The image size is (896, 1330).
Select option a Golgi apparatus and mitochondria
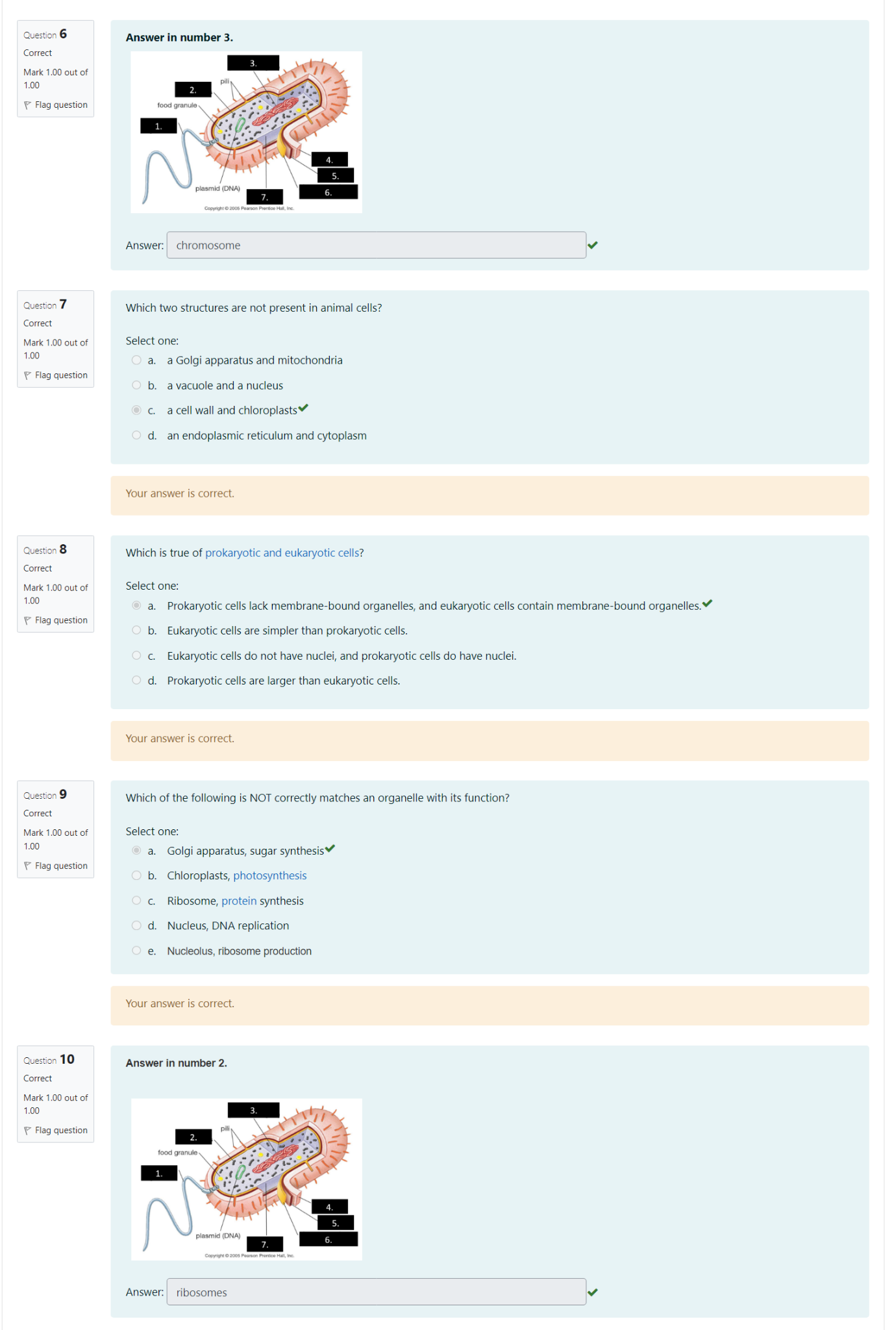point(136,360)
